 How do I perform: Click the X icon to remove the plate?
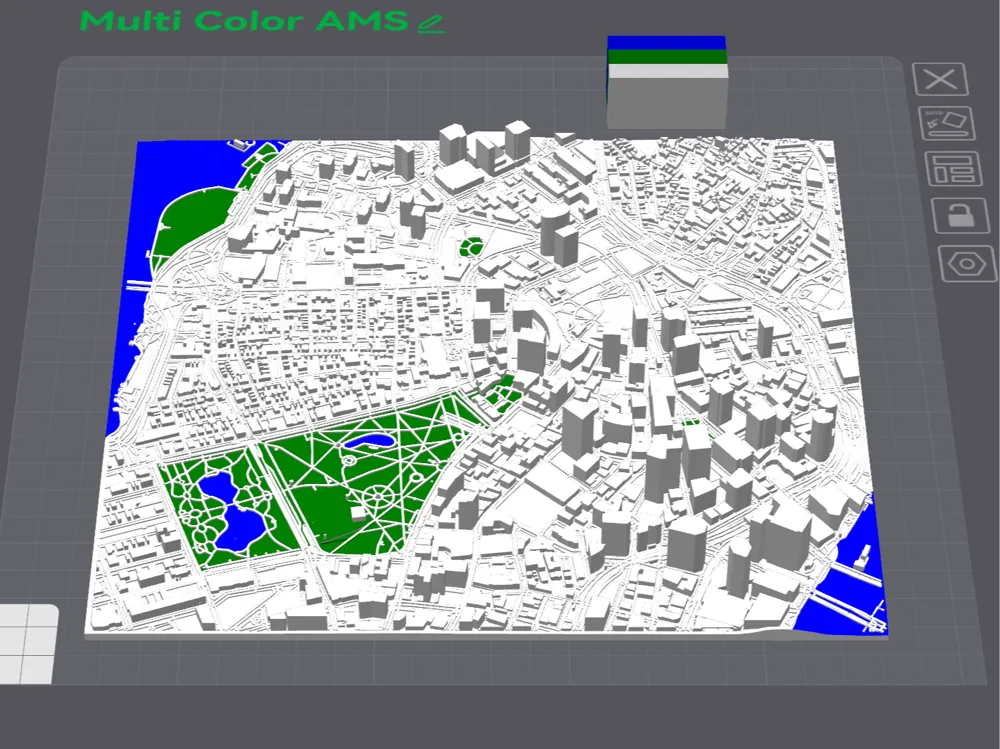(941, 79)
